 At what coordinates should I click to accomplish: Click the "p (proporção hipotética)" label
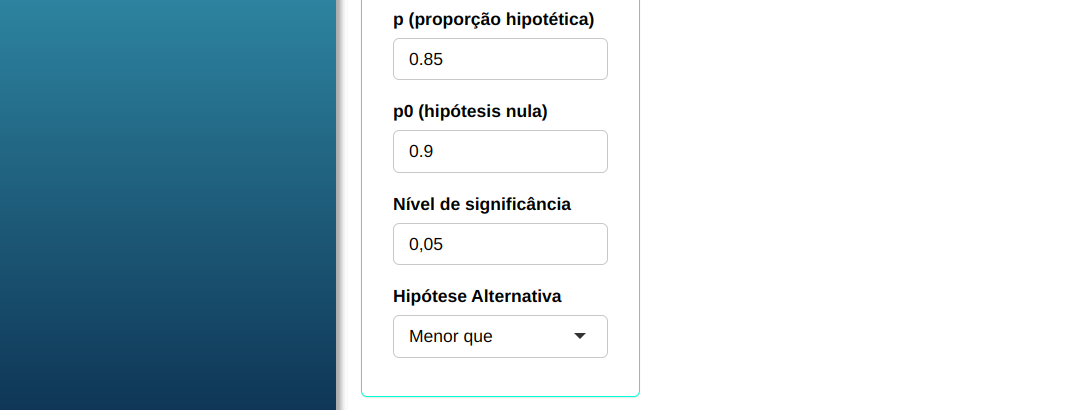point(494,19)
